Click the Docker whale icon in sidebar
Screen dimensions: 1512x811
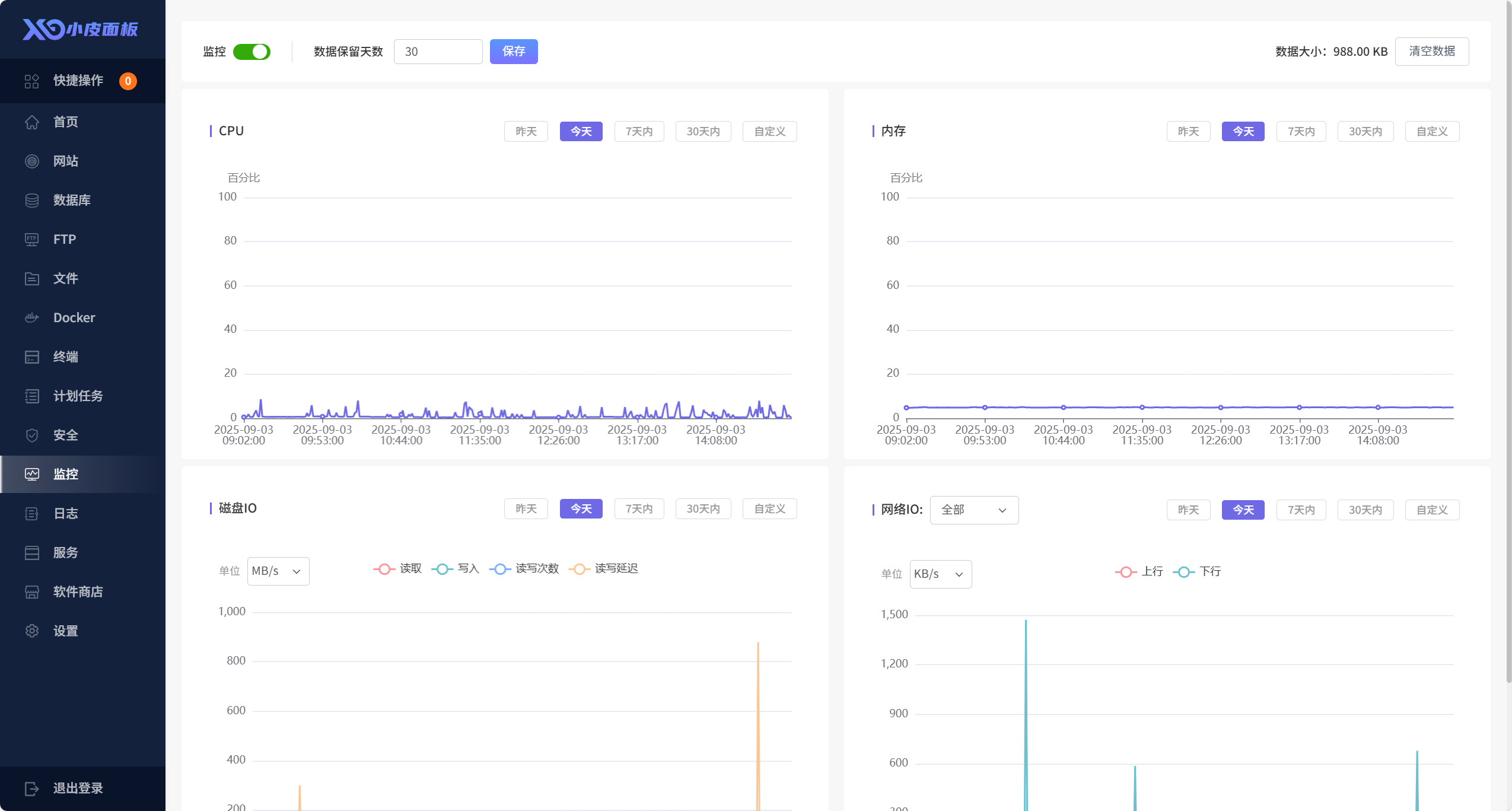tap(32, 317)
